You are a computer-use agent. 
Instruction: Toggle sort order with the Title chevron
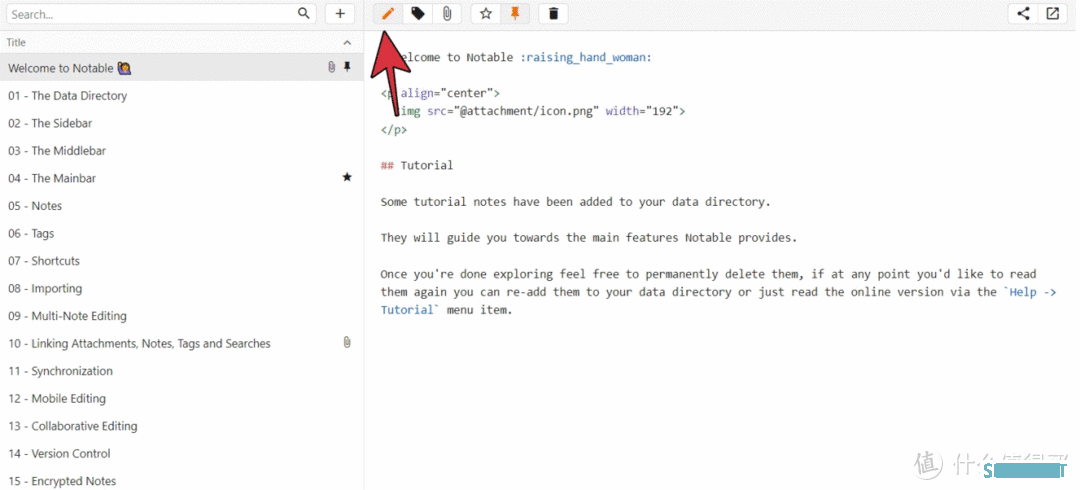347,43
